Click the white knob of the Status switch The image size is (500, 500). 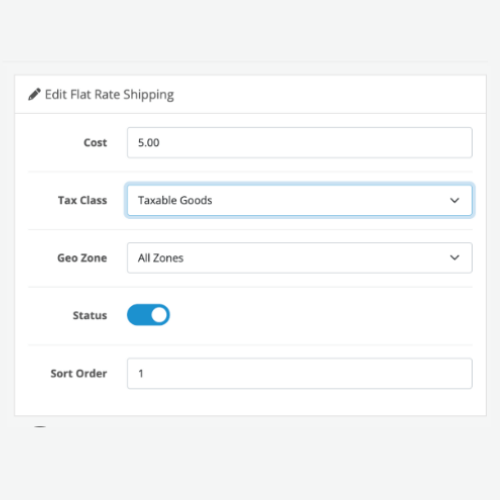(x=159, y=315)
